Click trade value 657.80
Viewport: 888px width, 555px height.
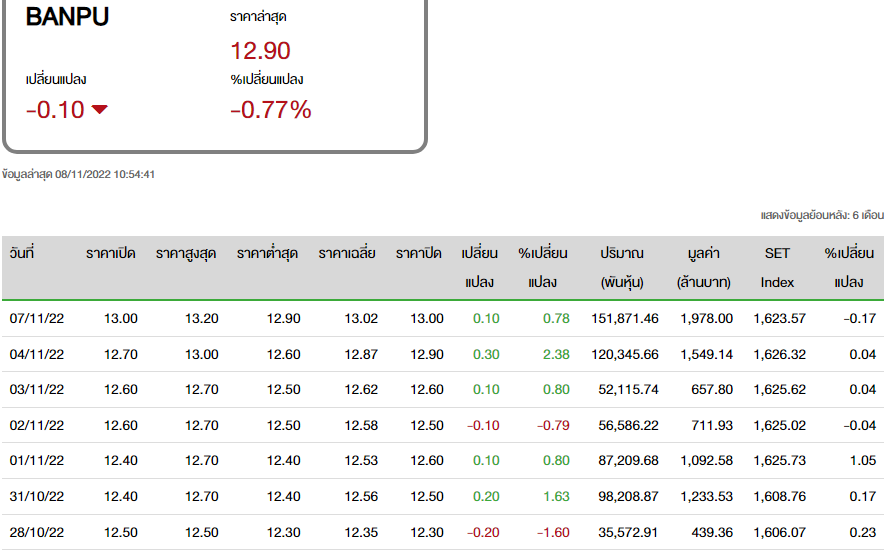(712, 390)
